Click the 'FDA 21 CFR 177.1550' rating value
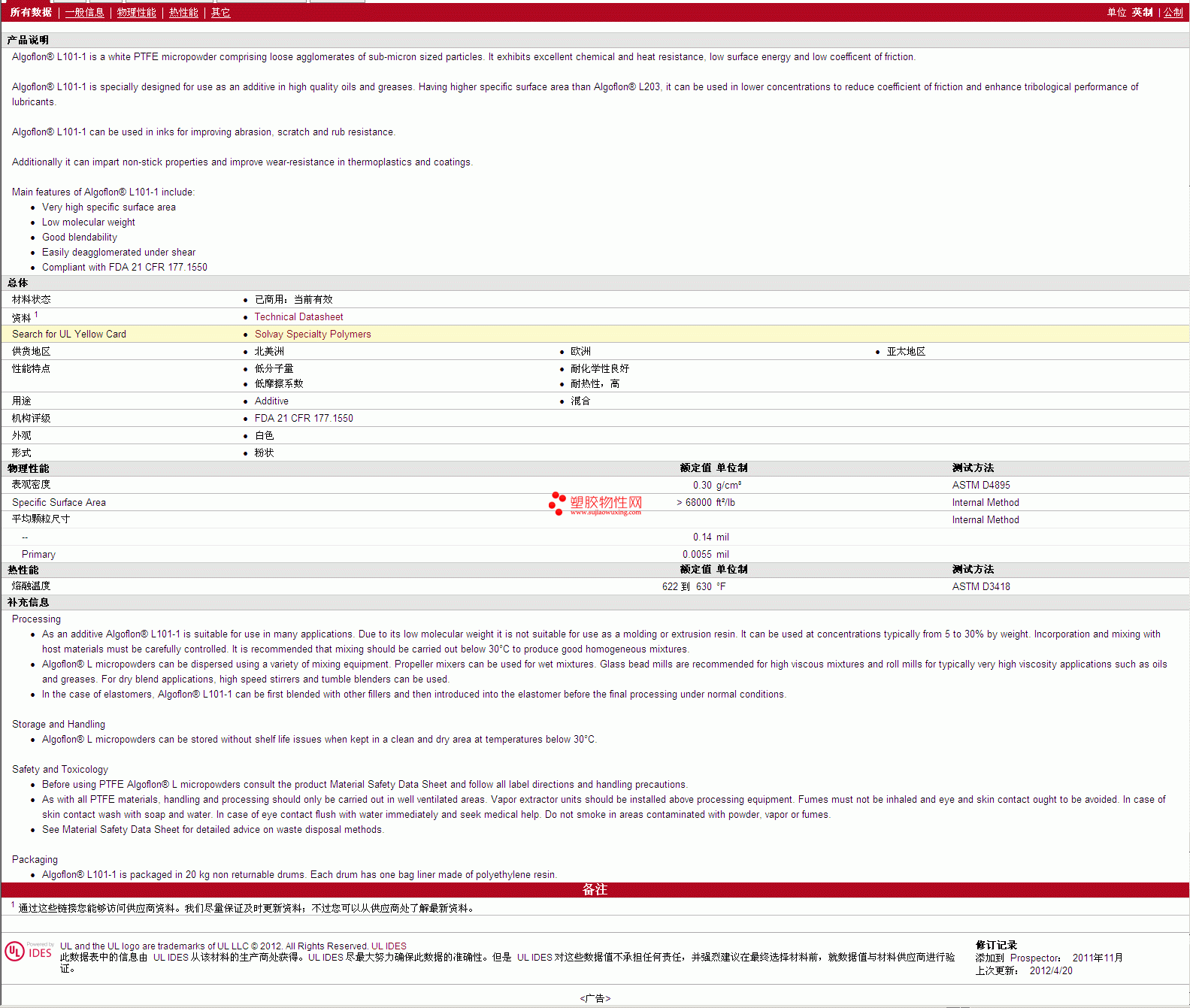 (x=304, y=418)
